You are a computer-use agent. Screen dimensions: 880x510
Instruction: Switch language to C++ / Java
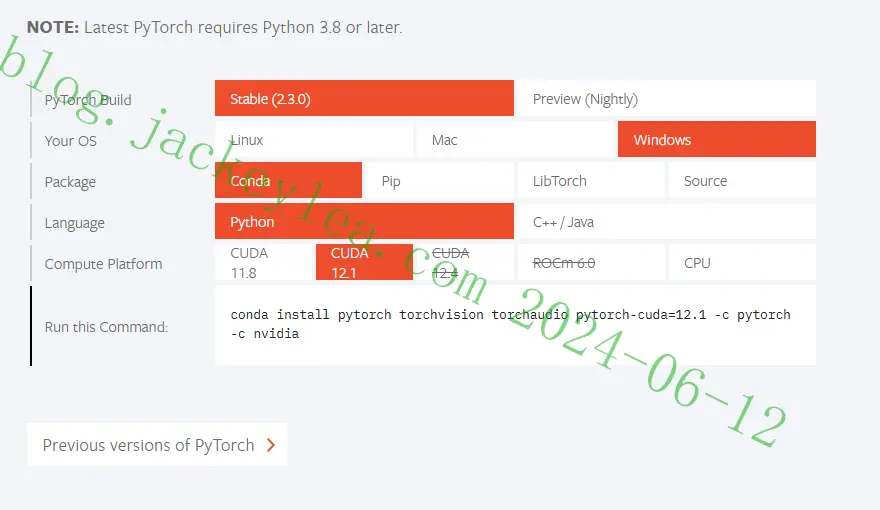coord(666,221)
